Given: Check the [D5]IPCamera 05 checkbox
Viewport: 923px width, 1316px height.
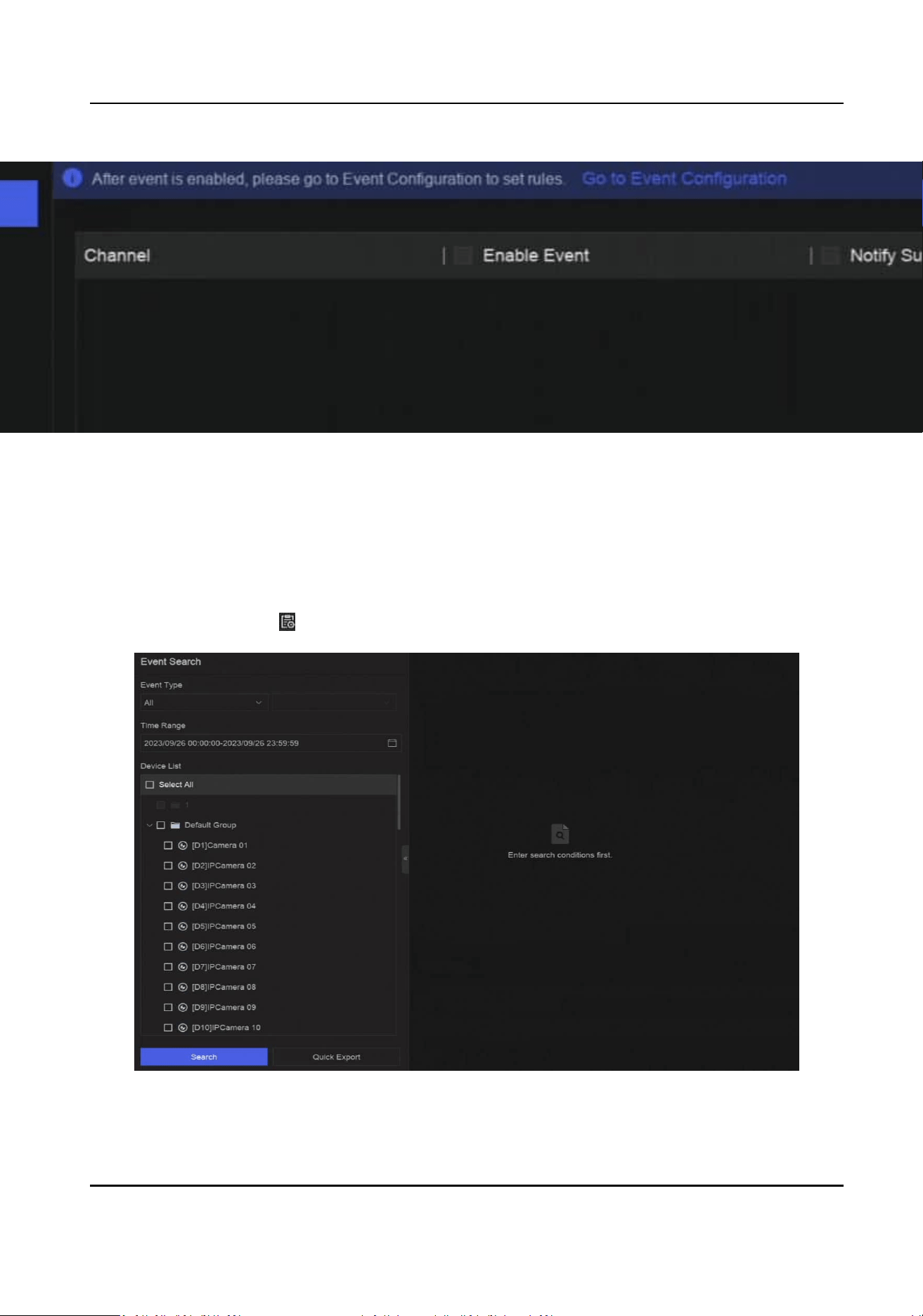Looking at the screenshot, I should pos(168,926).
